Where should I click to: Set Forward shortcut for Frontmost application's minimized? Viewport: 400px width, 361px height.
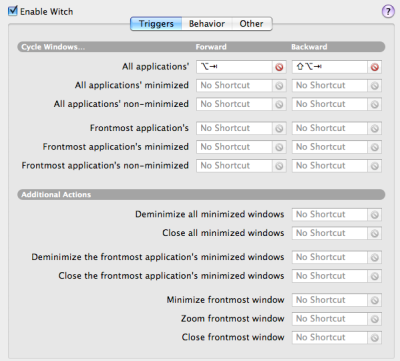[234, 147]
